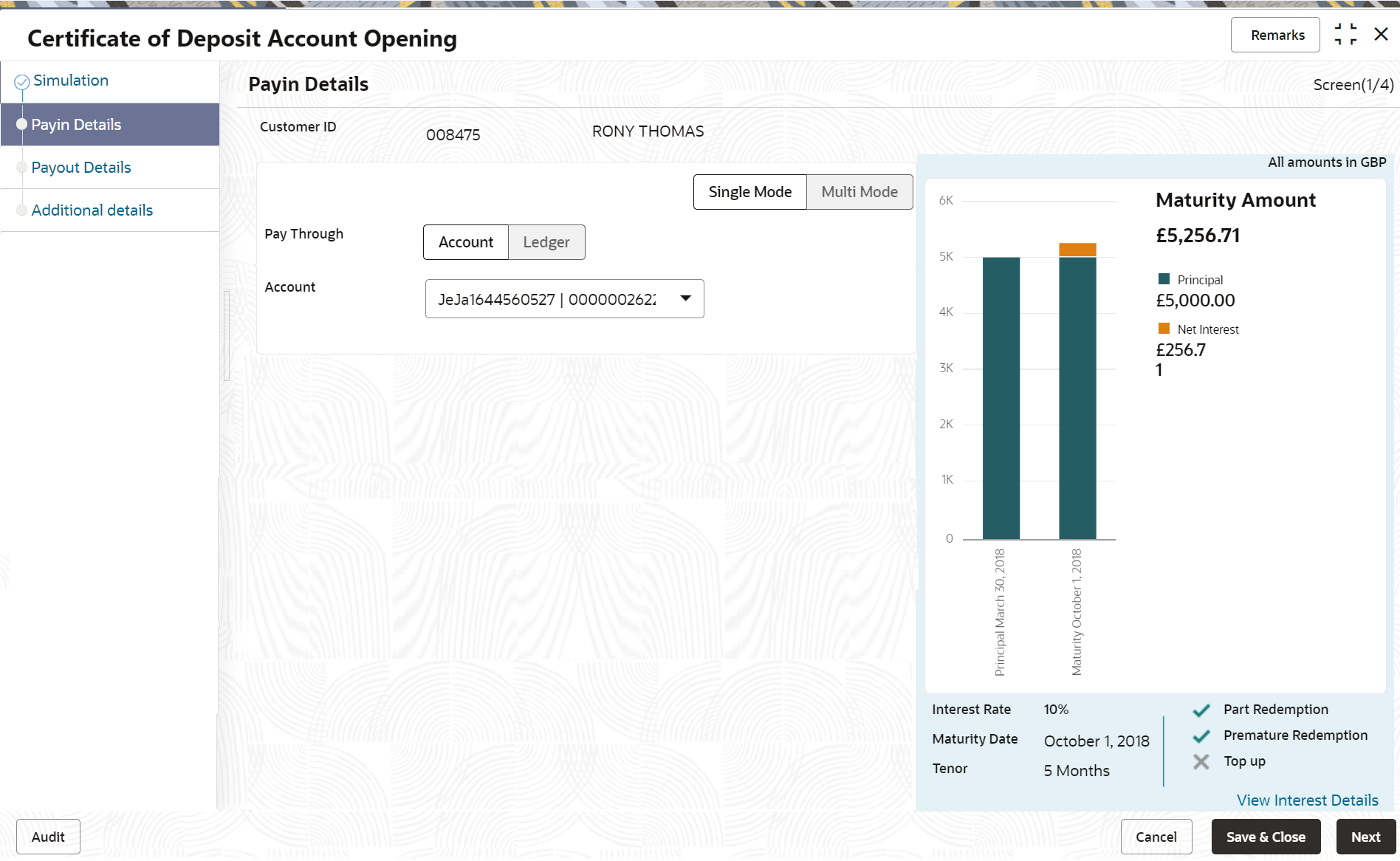Image resolution: width=1400 pixels, height=861 pixels.
Task: Open the Additional details step
Action: pyautogui.click(x=92, y=210)
